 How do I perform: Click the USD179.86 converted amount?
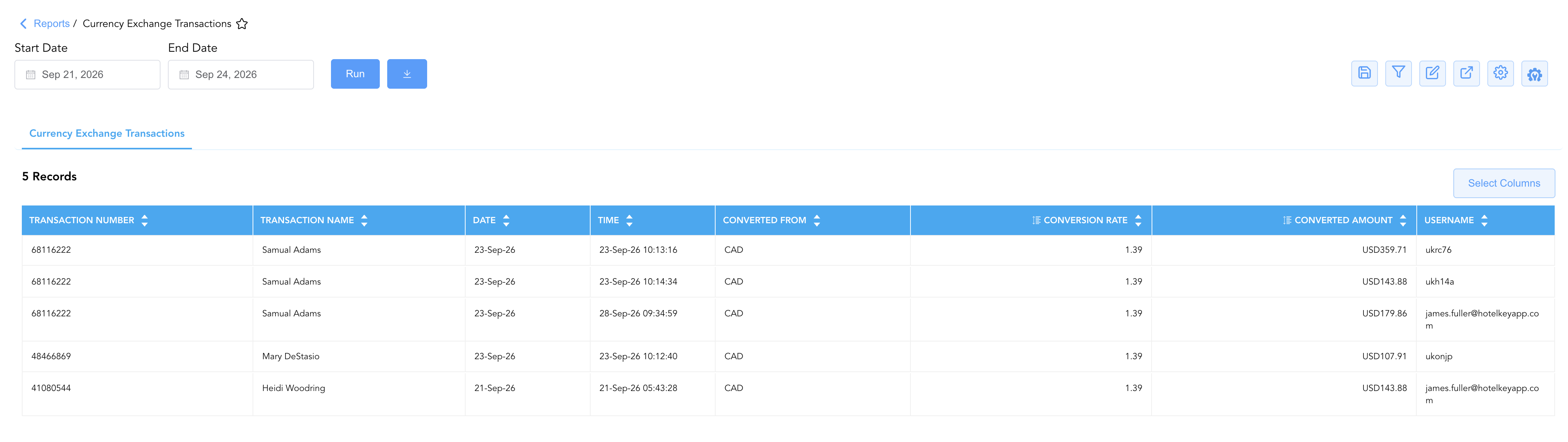point(1384,314)
